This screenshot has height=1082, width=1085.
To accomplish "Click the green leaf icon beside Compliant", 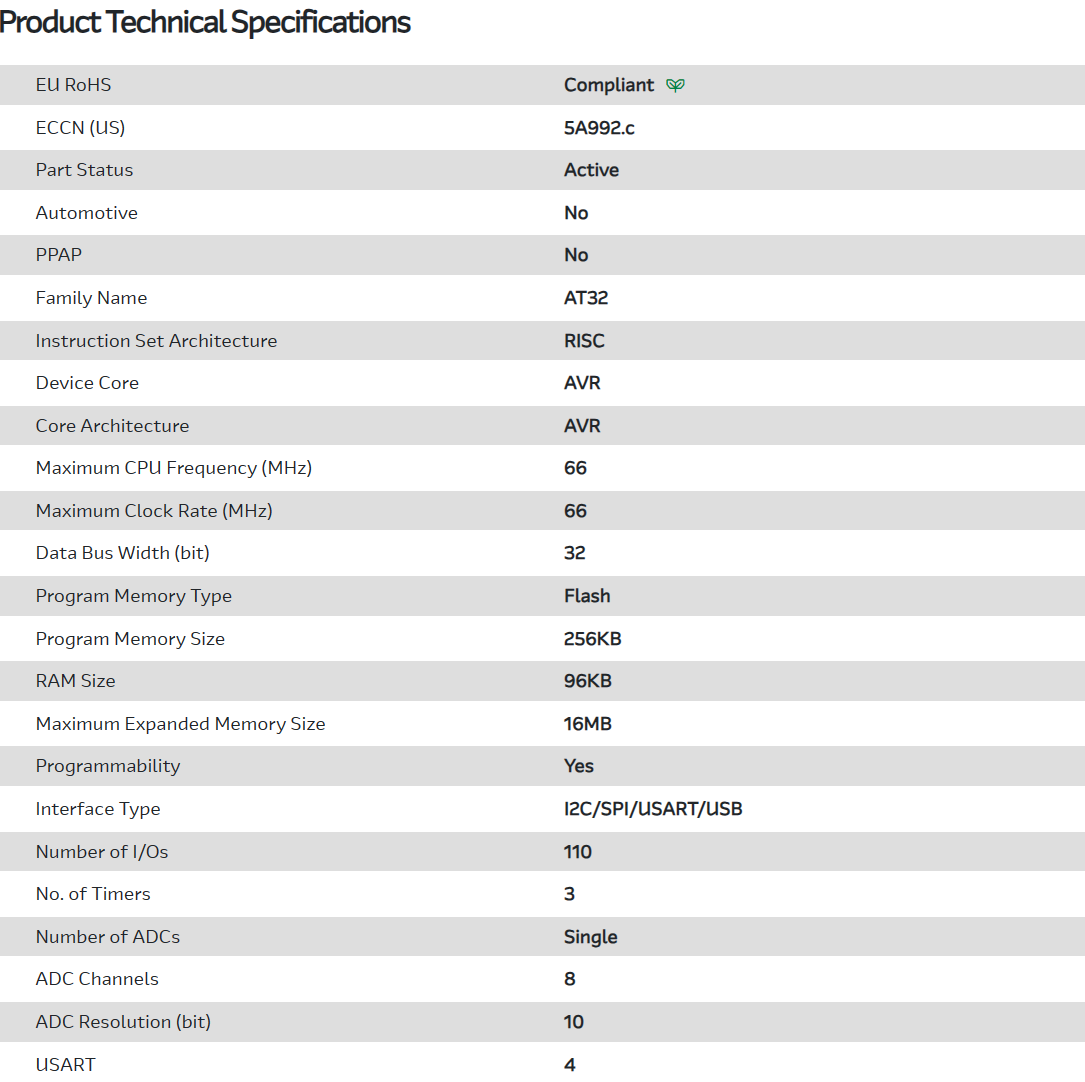I will tap(676, 86).
